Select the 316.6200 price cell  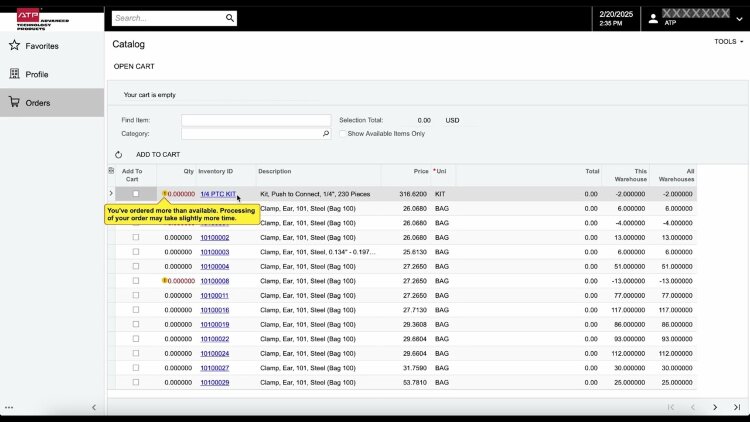coord(413,194)
